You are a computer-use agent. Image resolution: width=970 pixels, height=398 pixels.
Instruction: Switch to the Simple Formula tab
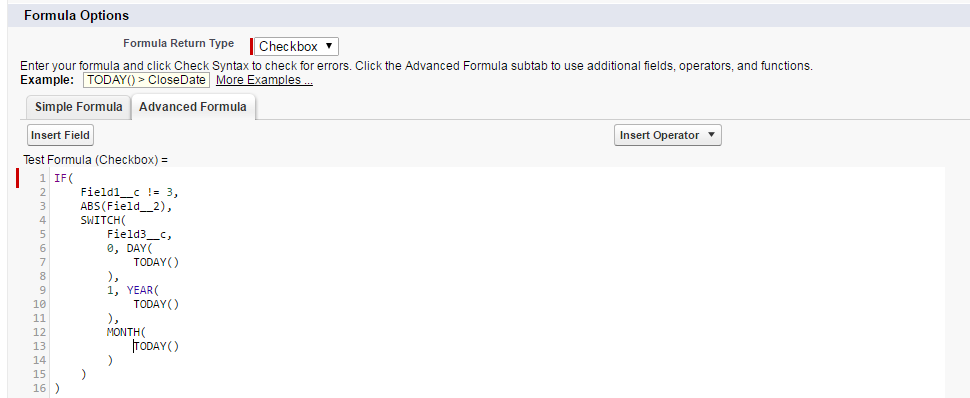(79, 106)
